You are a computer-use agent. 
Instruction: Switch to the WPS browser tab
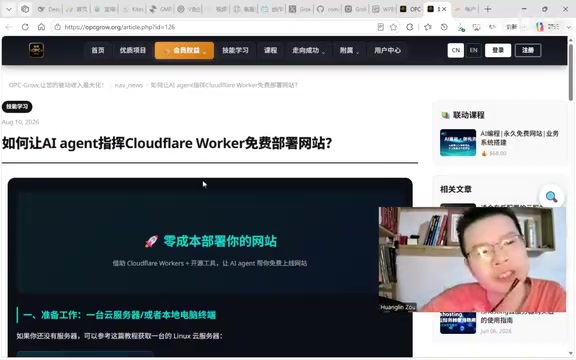click(383, 9)
